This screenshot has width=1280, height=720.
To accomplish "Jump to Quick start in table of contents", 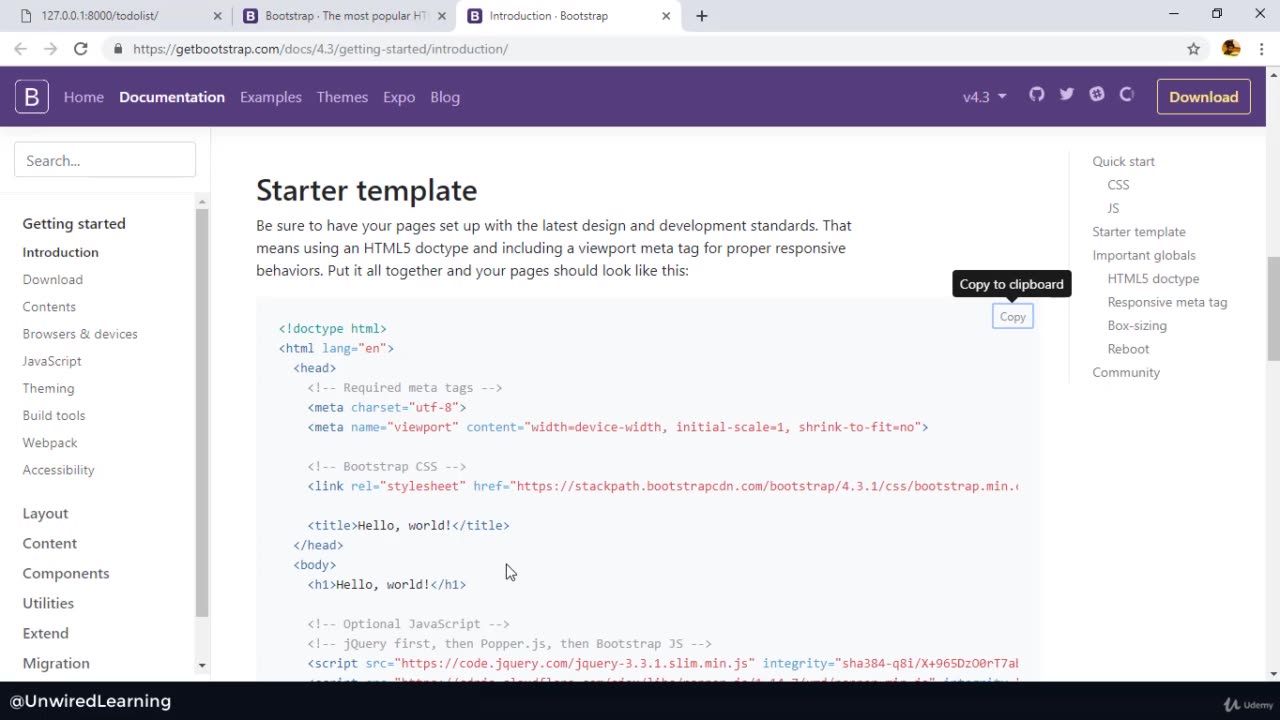I will coord(1123,161).
